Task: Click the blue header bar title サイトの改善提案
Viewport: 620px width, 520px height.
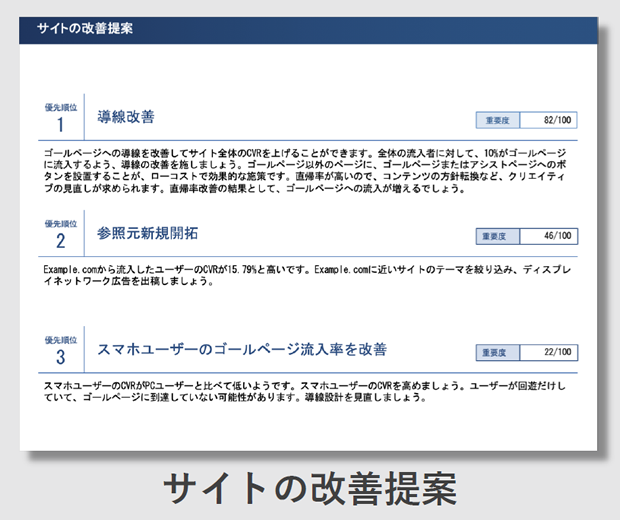Action: pyautogui.click(x=84, y=28)
